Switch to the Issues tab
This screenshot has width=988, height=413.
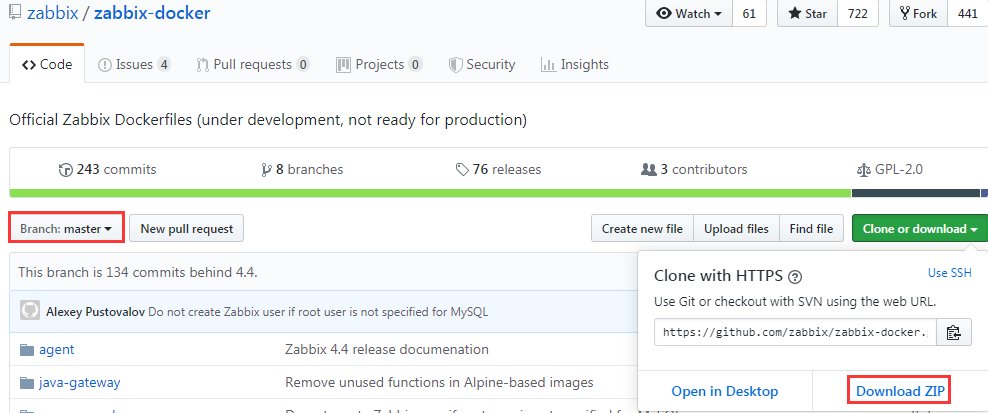point(134,64)
